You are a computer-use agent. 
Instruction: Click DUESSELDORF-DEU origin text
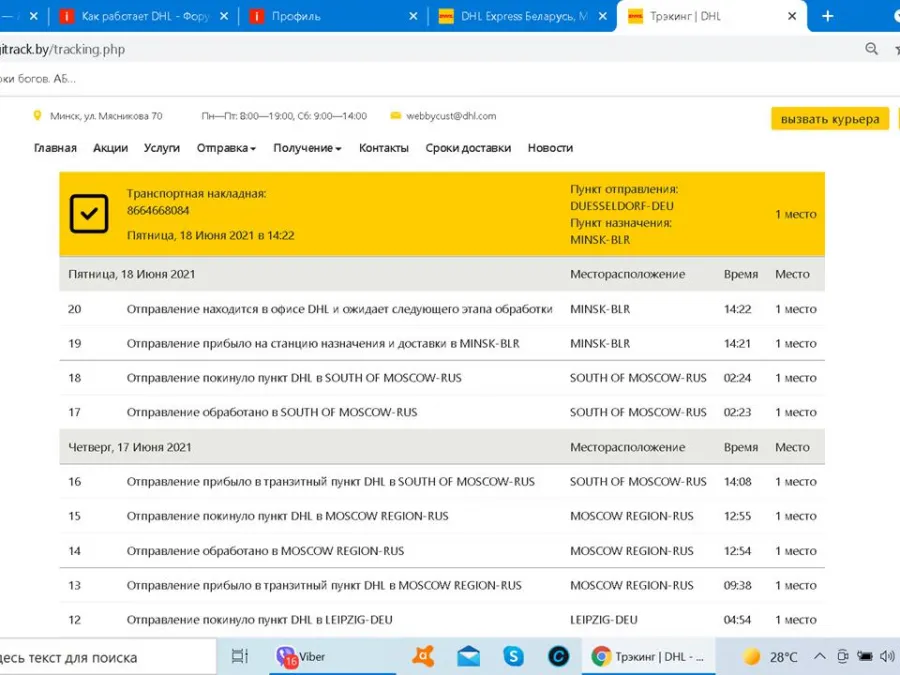click(622, 206)
